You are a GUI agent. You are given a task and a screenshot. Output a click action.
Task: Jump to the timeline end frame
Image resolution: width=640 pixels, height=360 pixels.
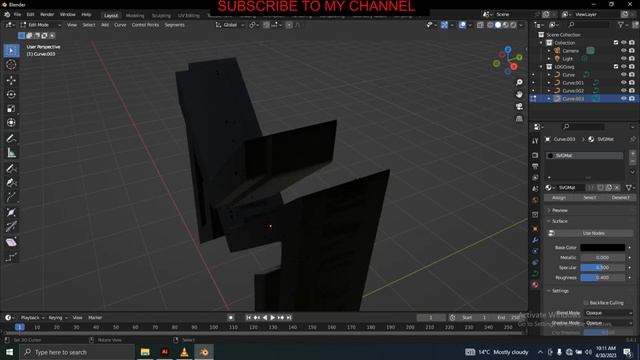(x=289, y=318)
